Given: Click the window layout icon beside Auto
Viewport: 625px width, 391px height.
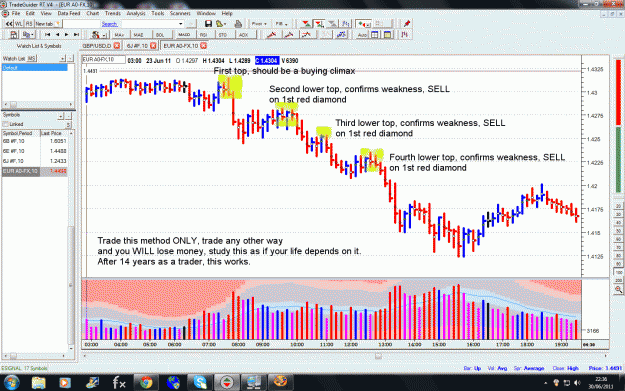Looking at the screenshot, I should tap(375, 35).
